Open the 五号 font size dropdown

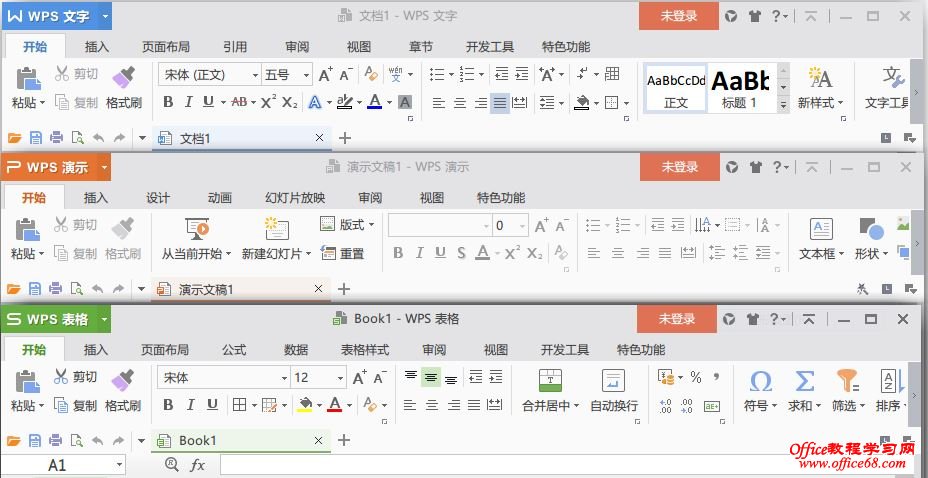click(306, 75)
